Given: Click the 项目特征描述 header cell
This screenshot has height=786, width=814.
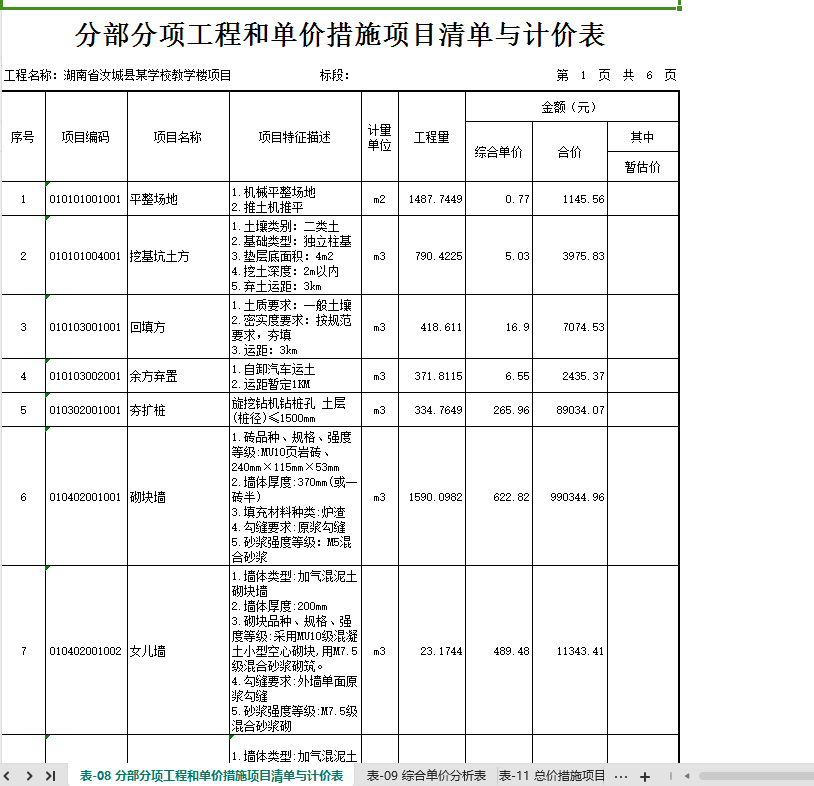Looking at the screenshot, I should (x=295, y=137).
